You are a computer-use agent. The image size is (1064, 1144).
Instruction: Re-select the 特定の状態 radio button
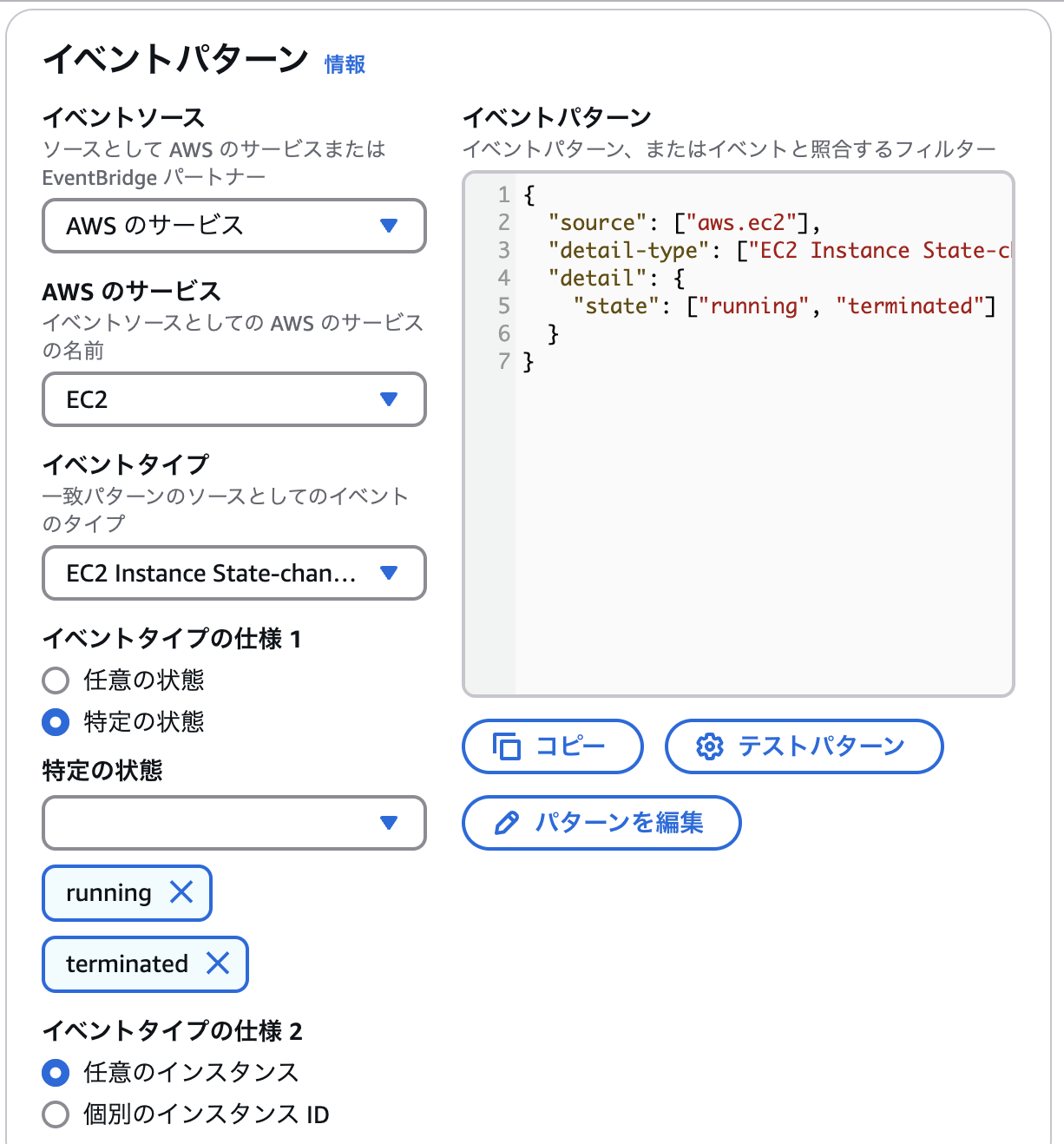pyautogui.click(x=55, y=722)
